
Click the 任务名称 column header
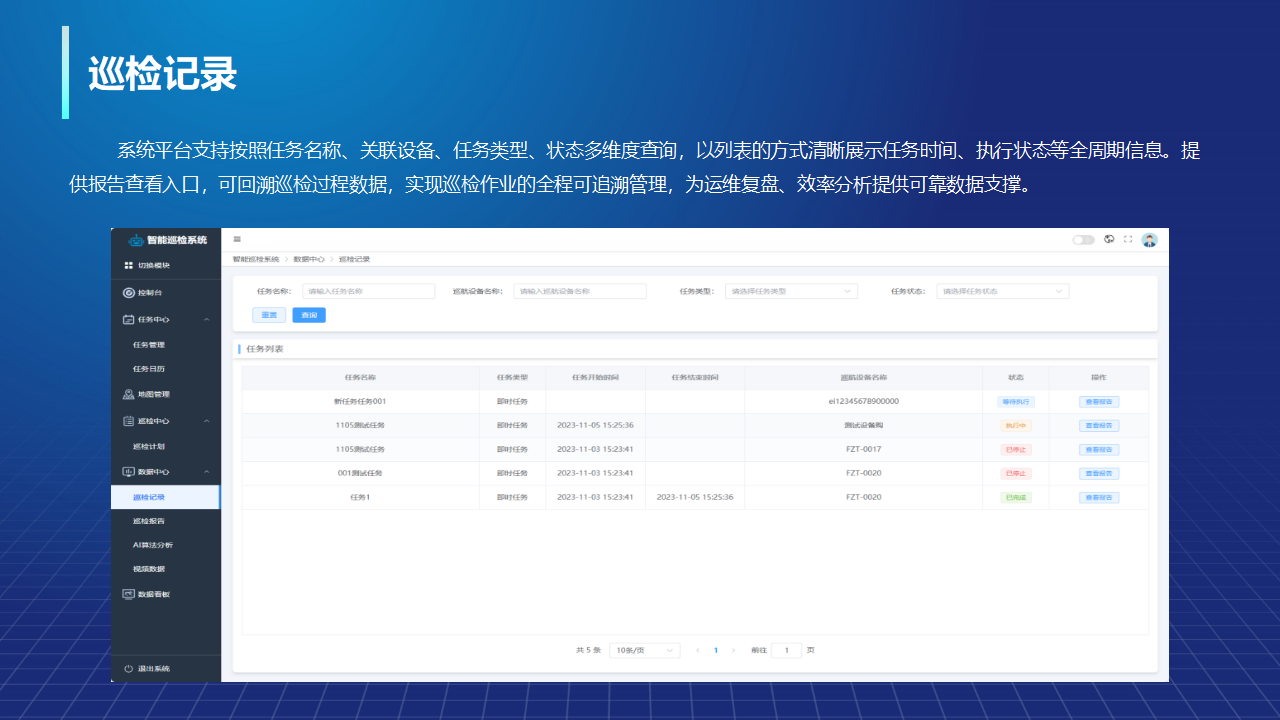click(x=360, y=378)
